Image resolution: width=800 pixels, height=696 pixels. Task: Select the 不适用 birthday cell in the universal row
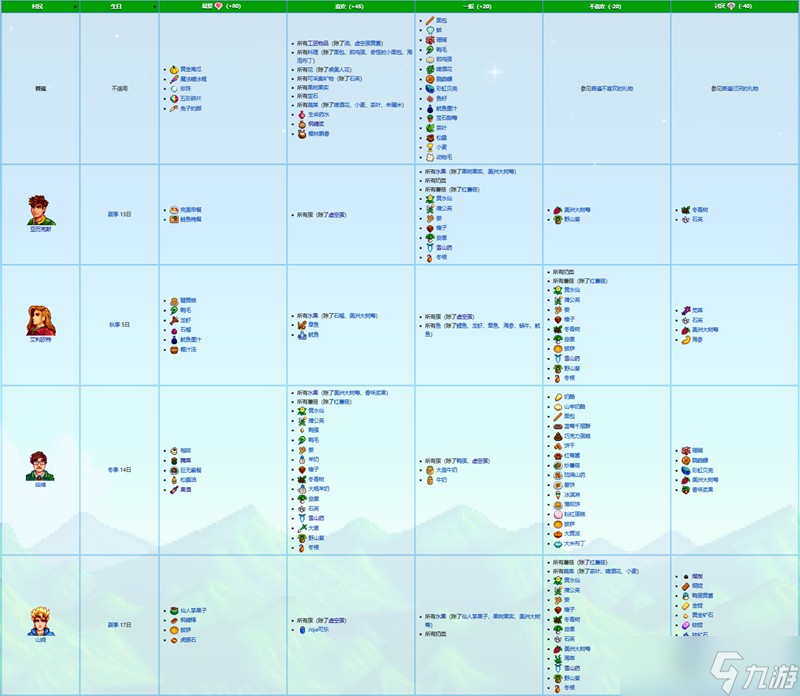119,88
